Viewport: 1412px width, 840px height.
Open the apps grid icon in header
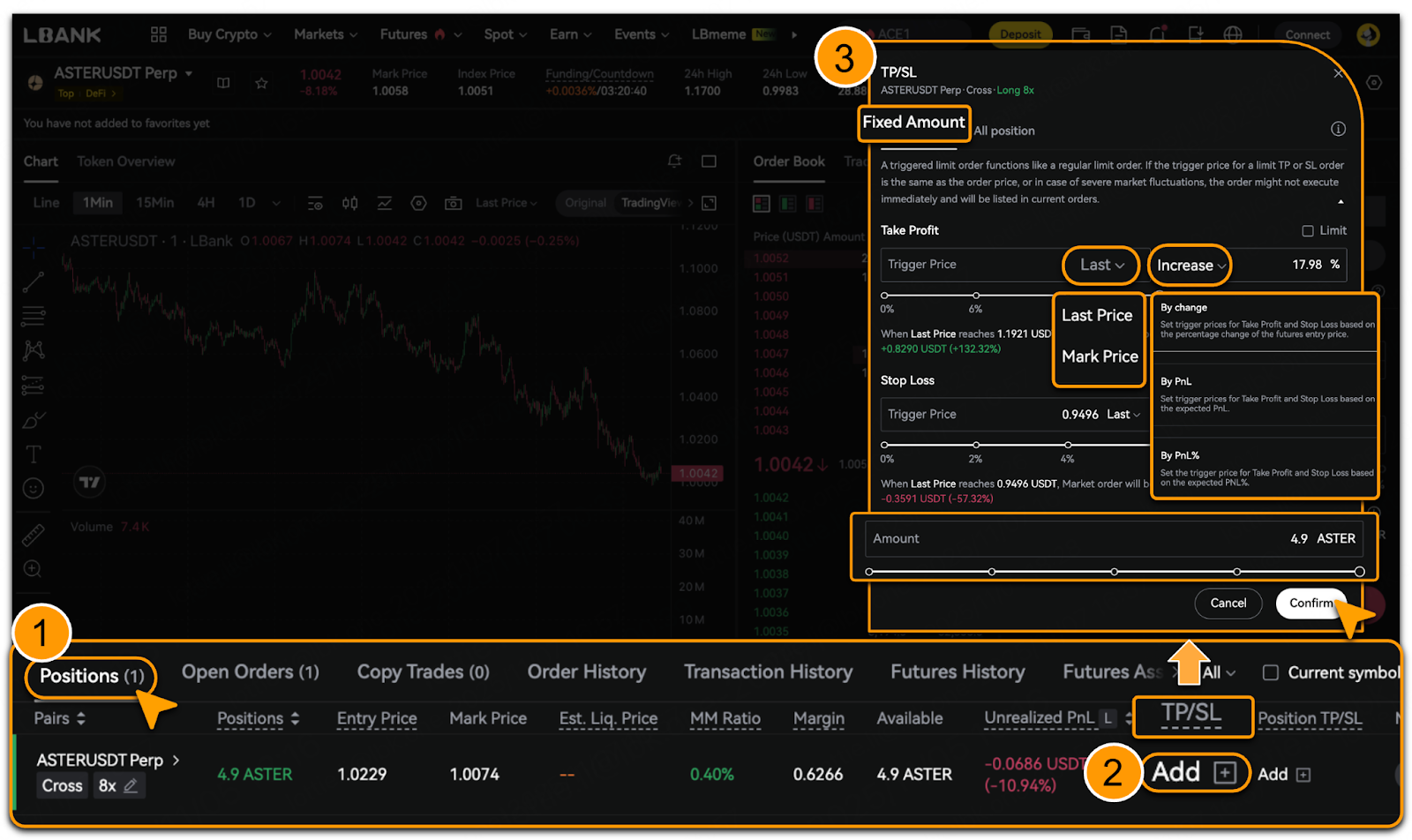[159, 34]
